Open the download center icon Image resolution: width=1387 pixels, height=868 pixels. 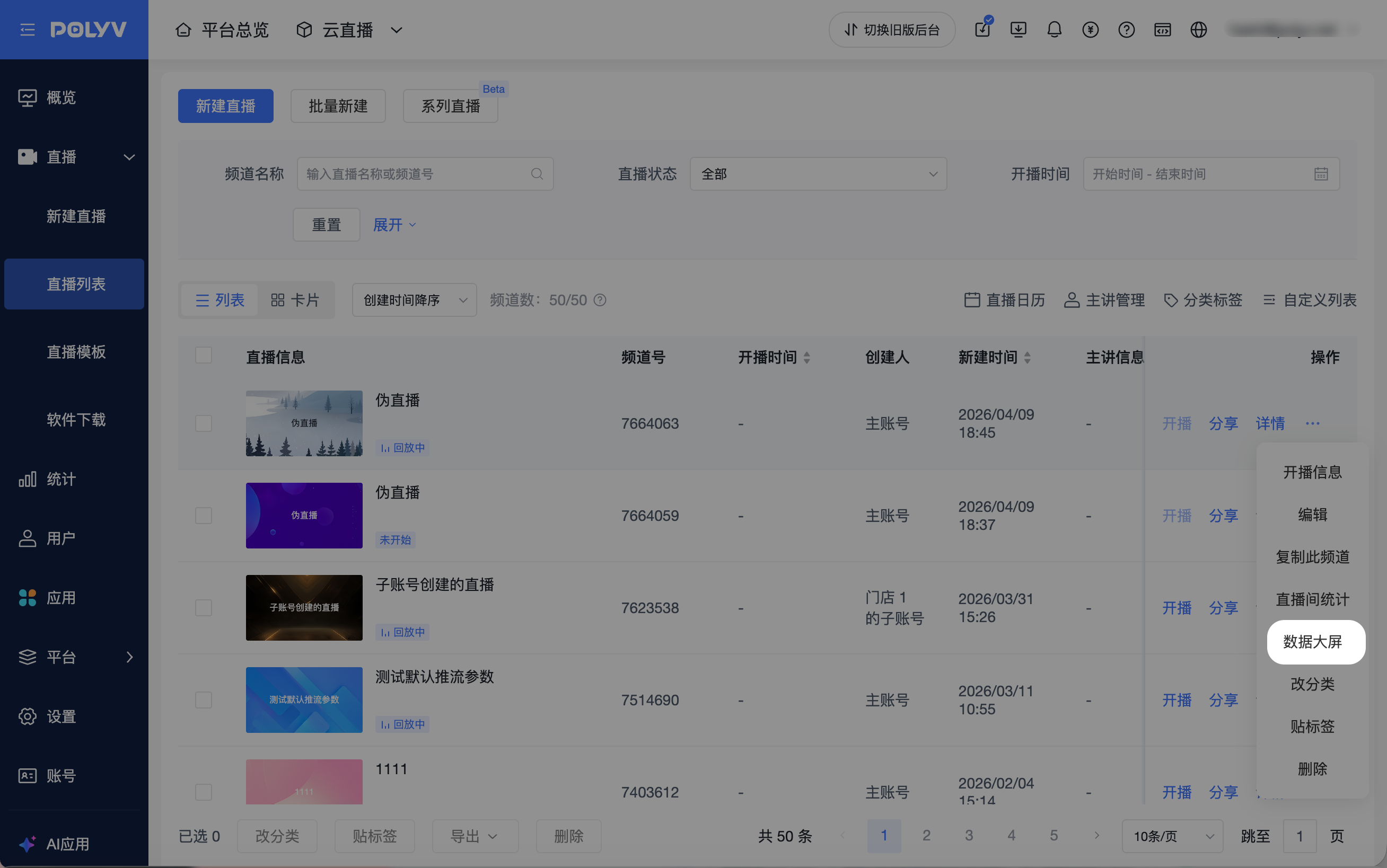(x=1019, y=30)
